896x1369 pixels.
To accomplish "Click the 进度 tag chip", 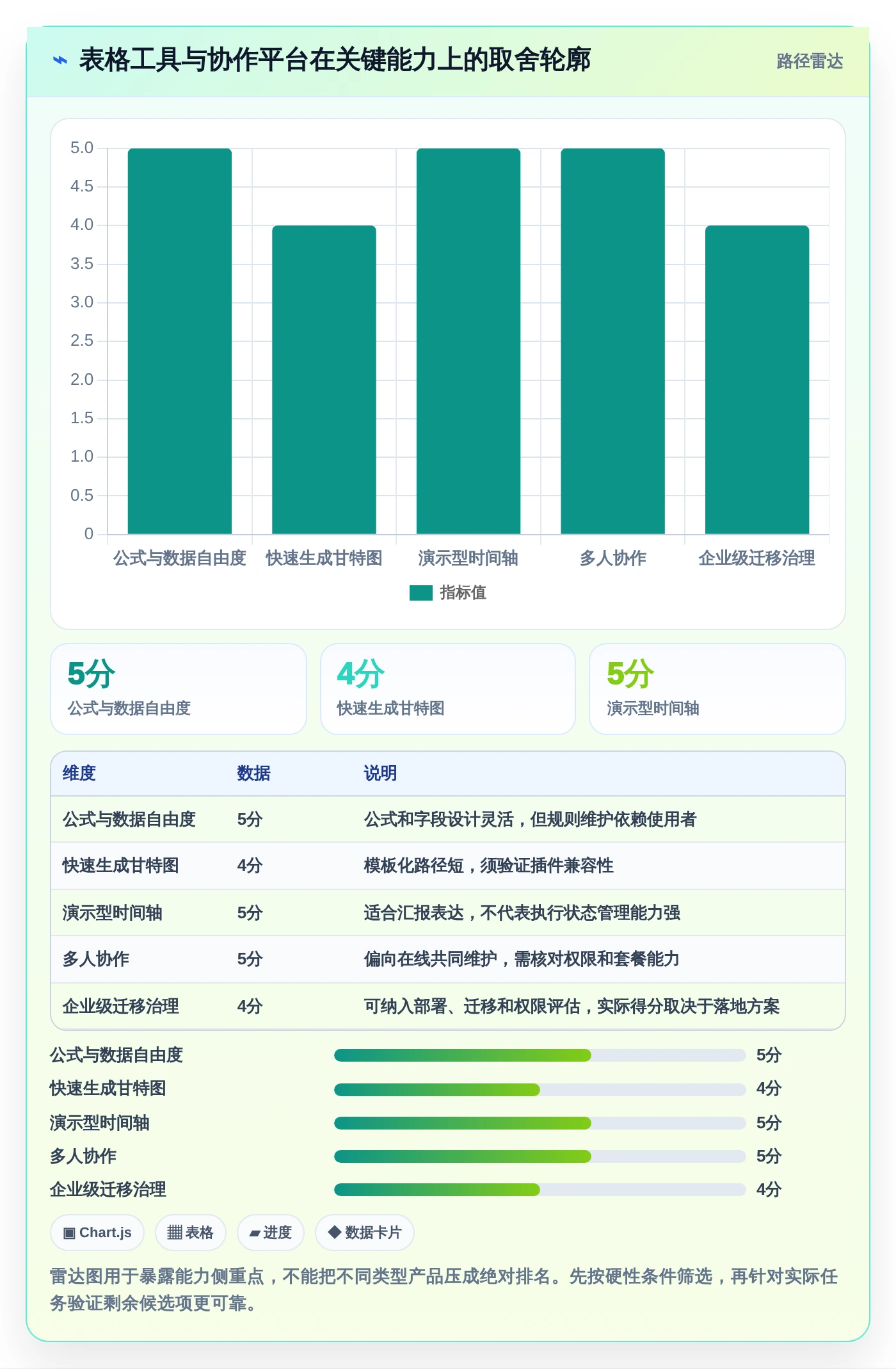I will click(x=271, y=1233).
